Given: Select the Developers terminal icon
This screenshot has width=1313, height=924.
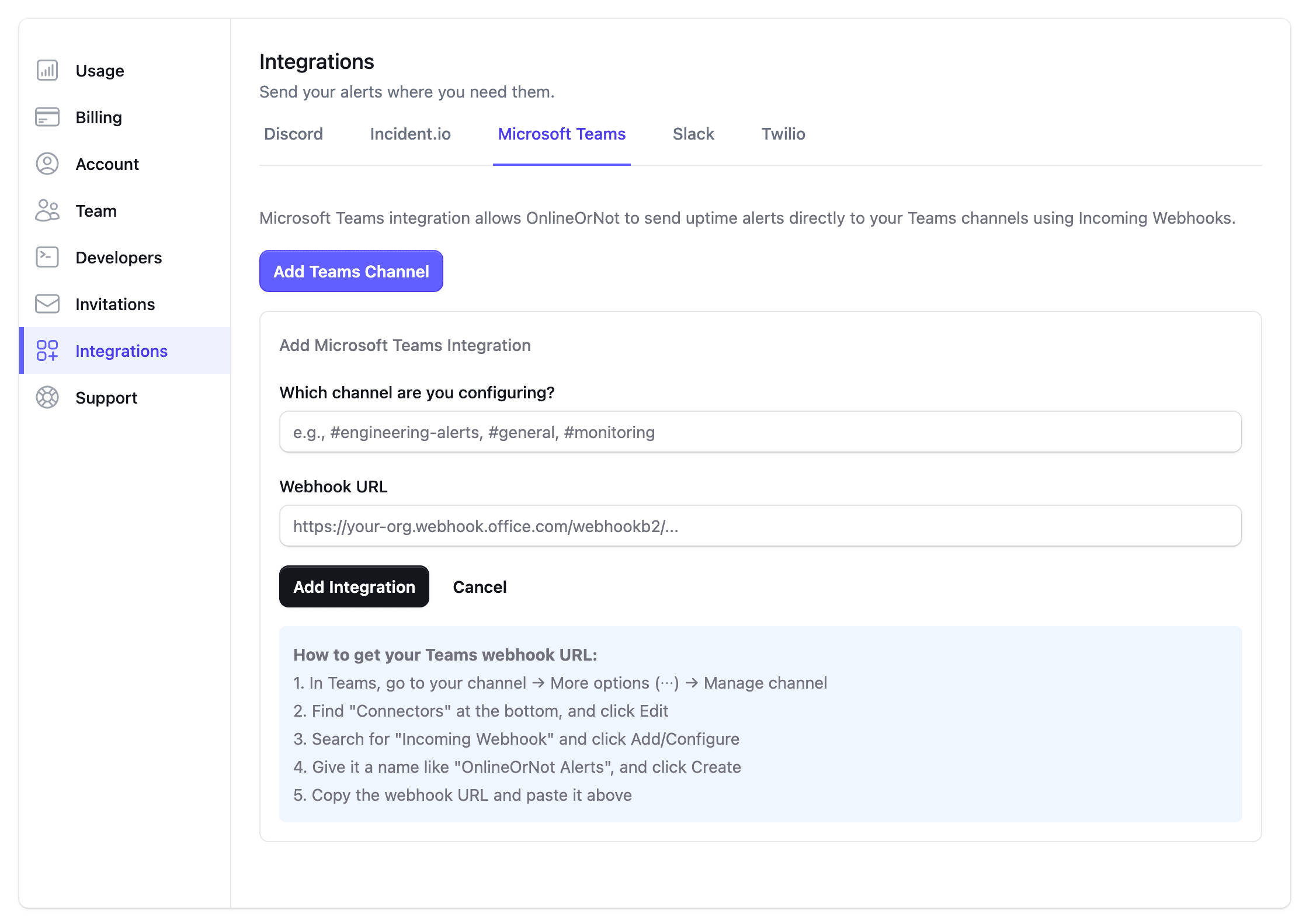Looking at the screenshot, I should (x=47, y=257).
